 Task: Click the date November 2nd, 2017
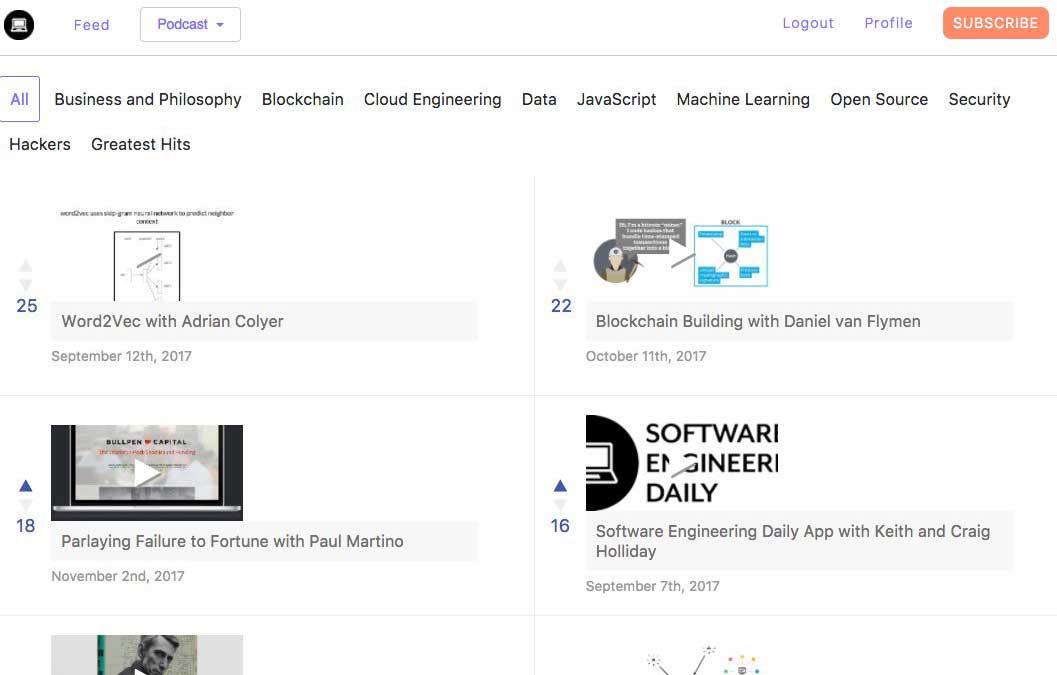click(118, 576)
